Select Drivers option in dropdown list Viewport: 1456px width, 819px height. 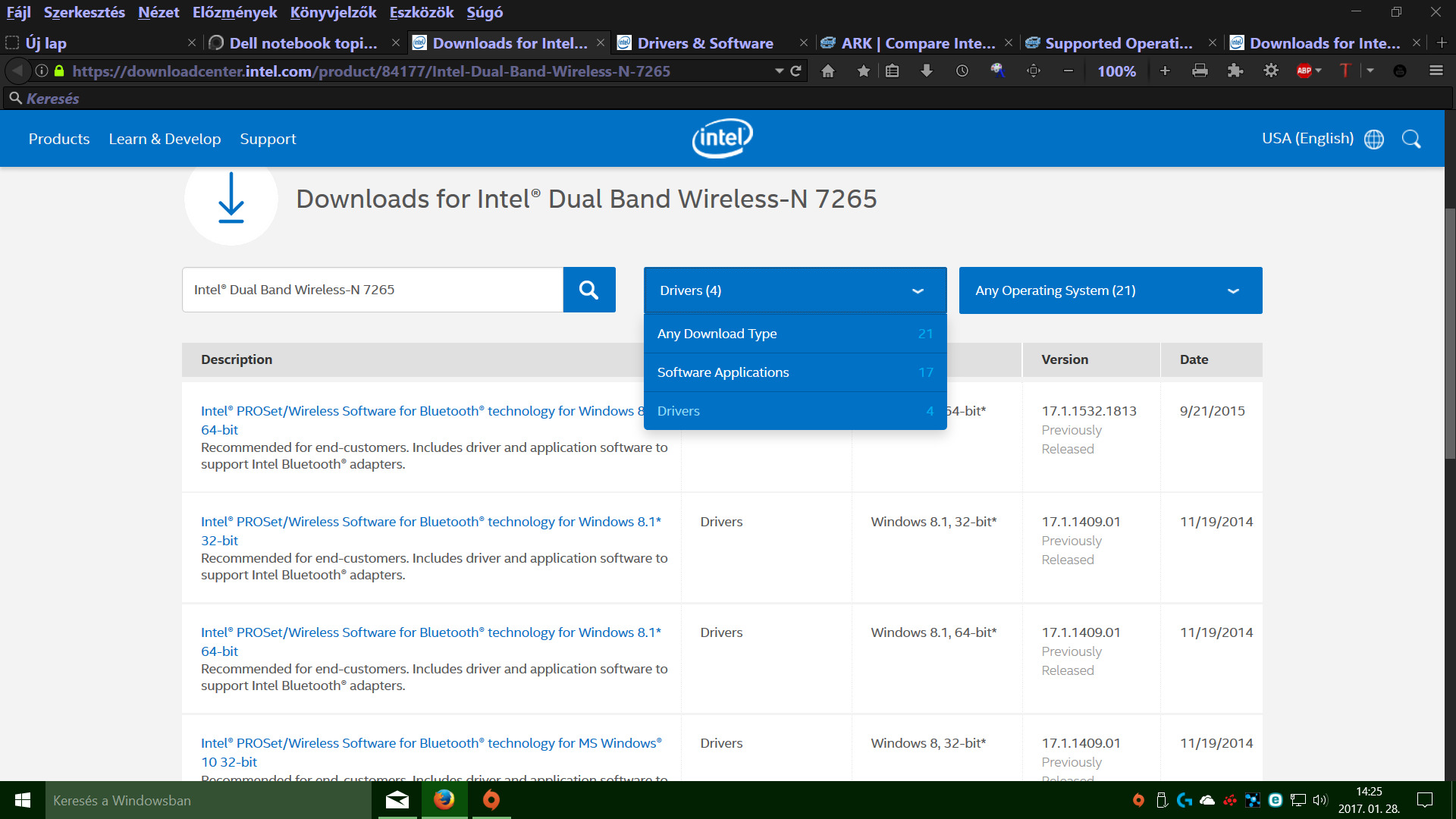[x=795, y=411]
